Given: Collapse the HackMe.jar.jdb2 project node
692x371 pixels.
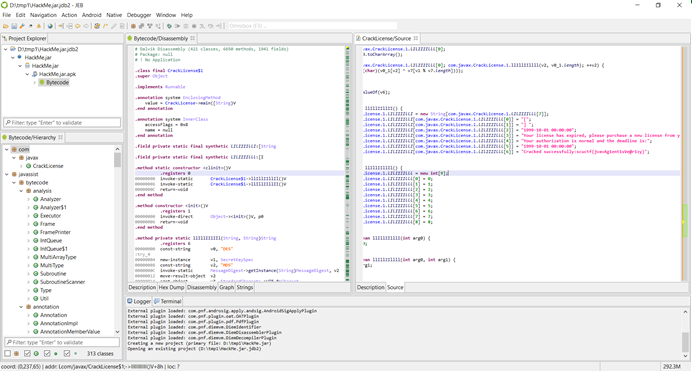Looking at the screenshot, I should pyautogui.click(x=6, y=49).
